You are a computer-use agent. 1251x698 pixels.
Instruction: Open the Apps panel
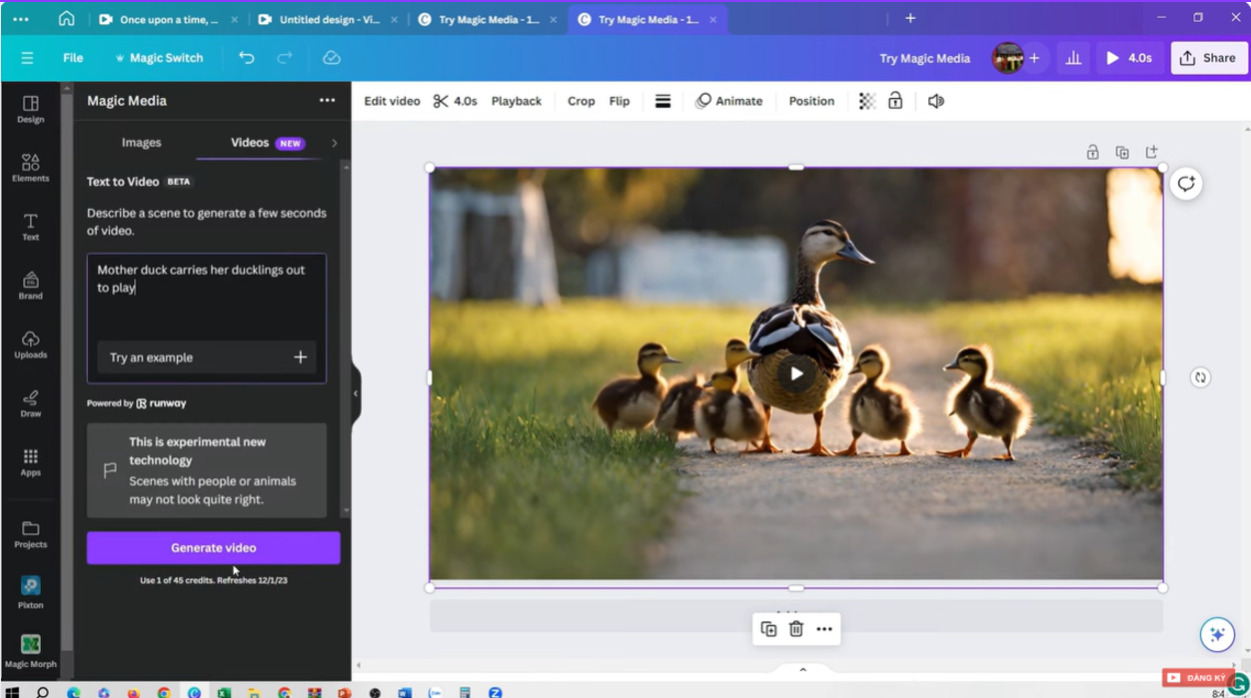[30, 462]
